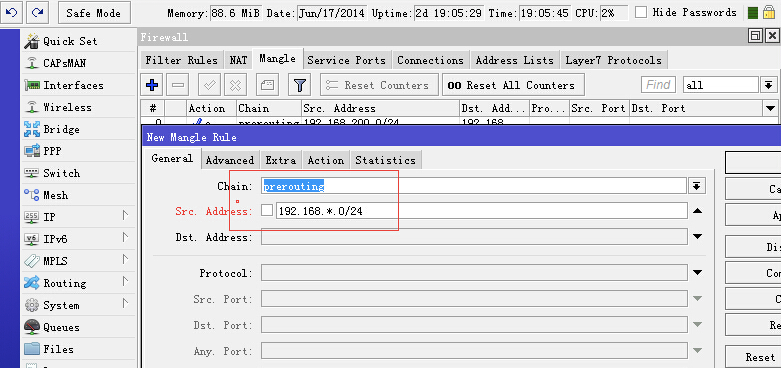This screenshot has width=781, height=368.
Task: Switch to Filter Rules tab
Action: pos(182,60)
